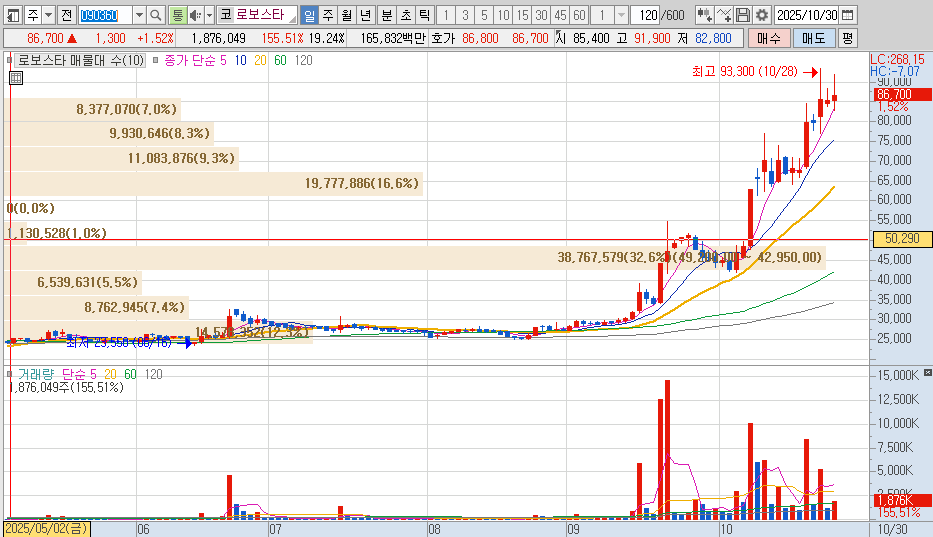Select the 일 daily chart period

309,15
